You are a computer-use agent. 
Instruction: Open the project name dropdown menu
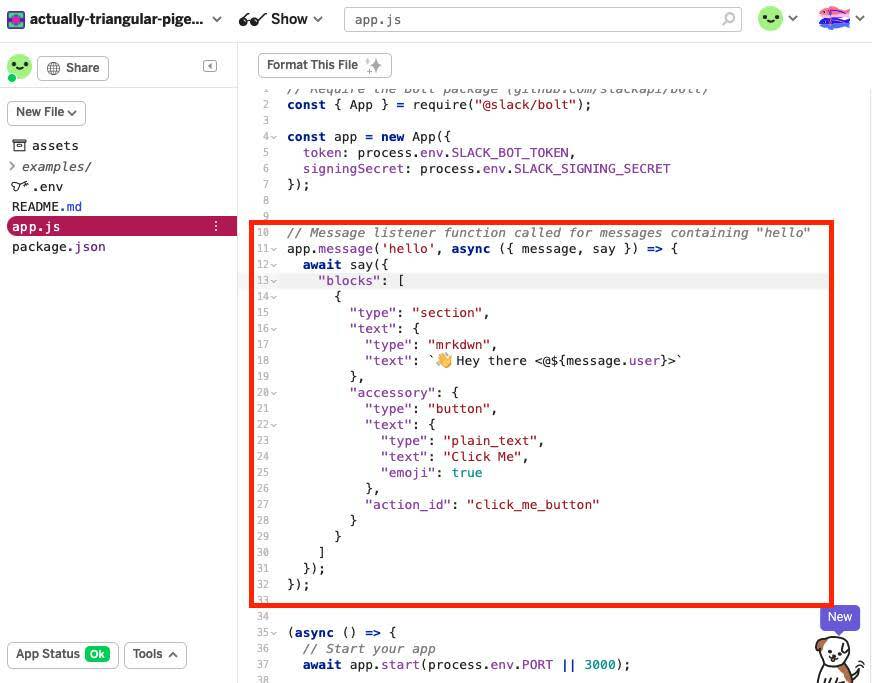click(217, 18)
